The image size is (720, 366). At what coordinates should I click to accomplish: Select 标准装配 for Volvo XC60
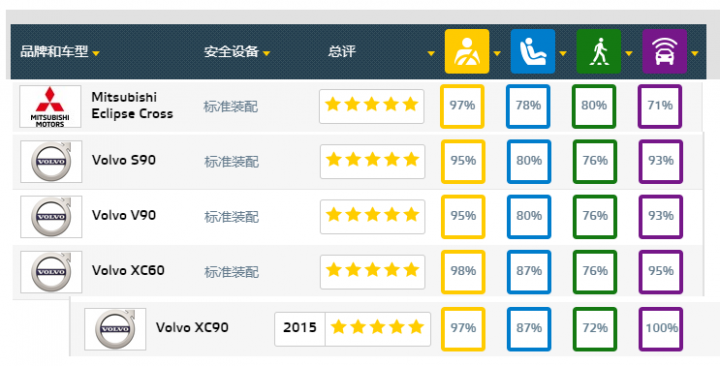(x=231, y=272)
